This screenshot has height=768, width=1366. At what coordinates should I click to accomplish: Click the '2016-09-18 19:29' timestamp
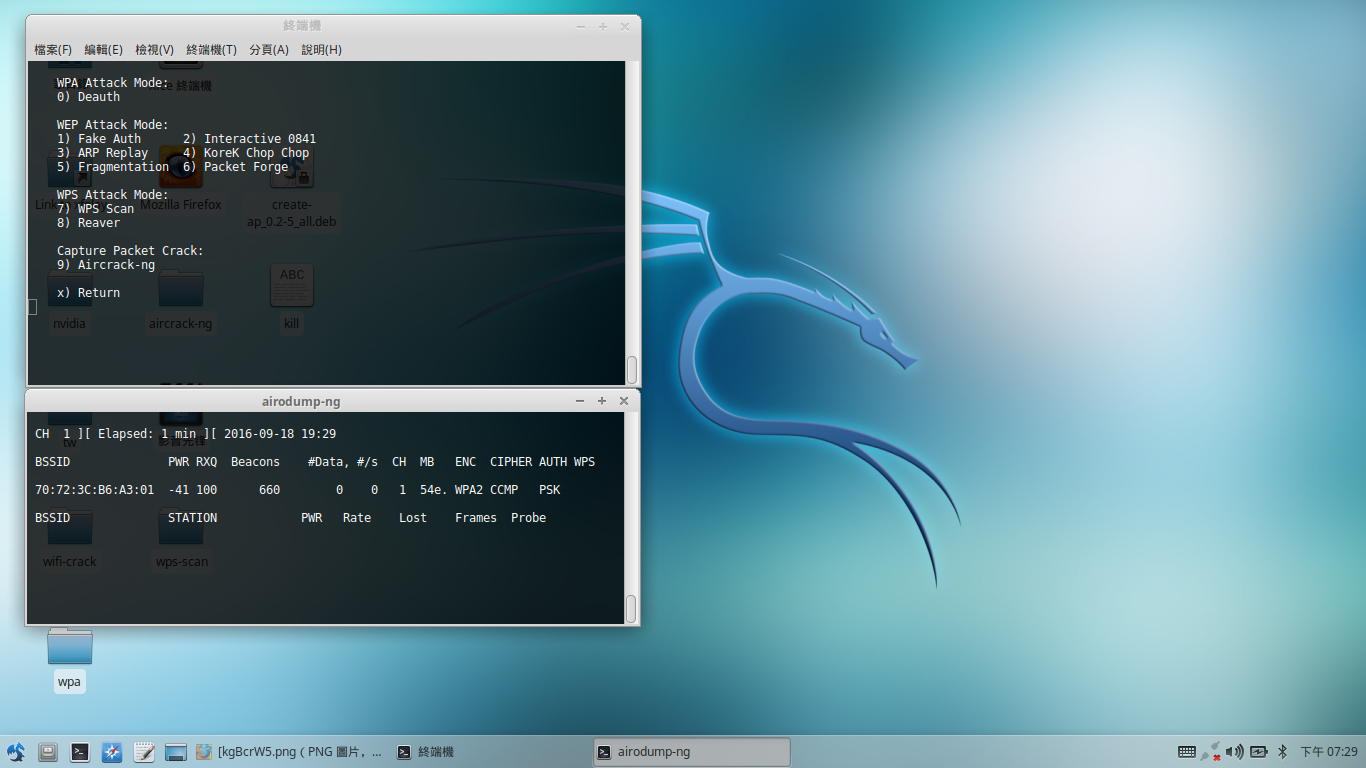280,434
